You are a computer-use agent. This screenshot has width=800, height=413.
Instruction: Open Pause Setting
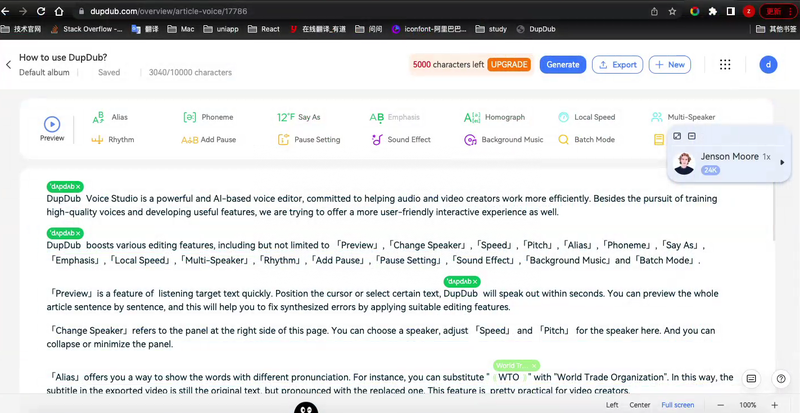[x=309, y=139]
